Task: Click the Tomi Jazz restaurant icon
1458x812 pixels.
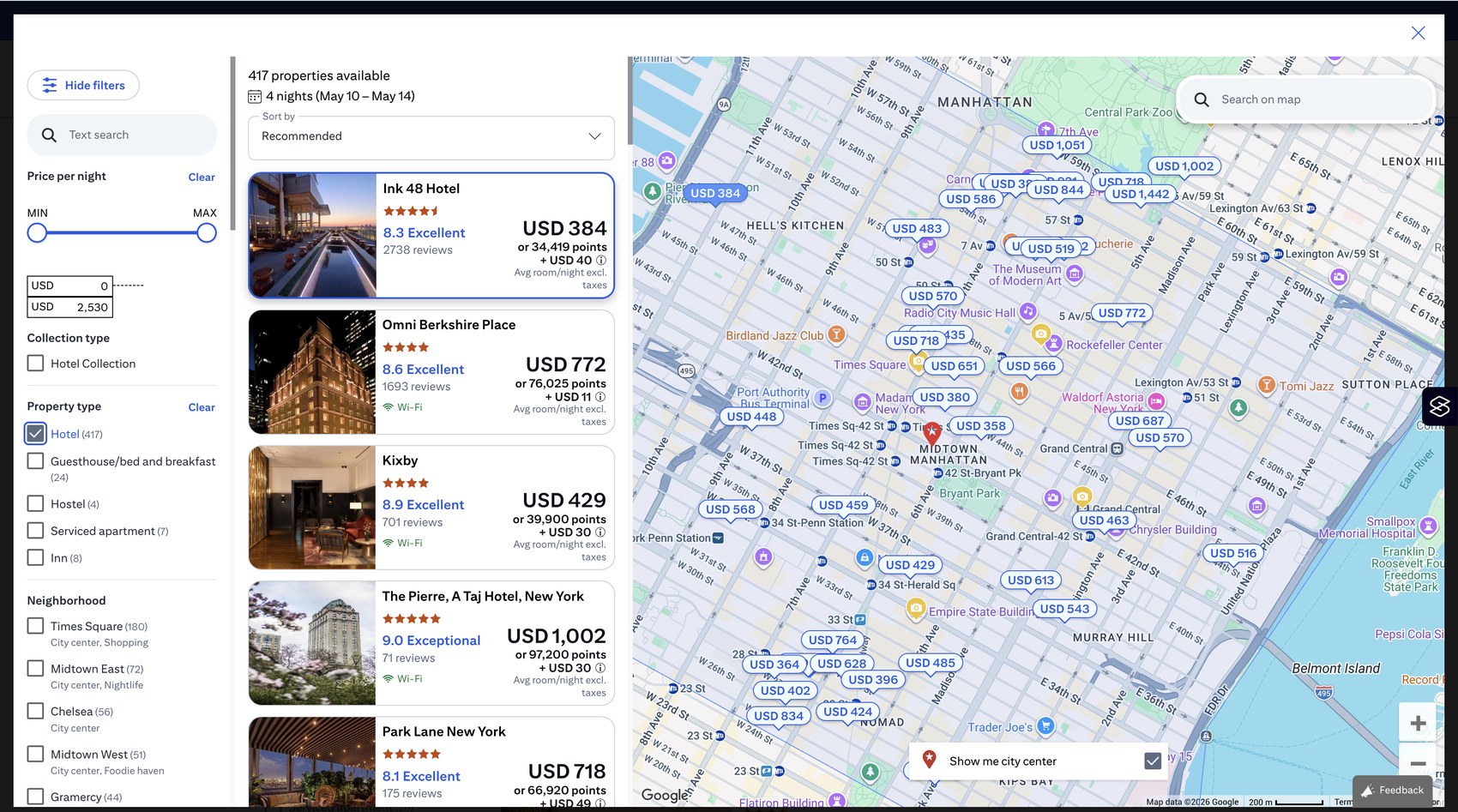Action: click(1266, 384)
